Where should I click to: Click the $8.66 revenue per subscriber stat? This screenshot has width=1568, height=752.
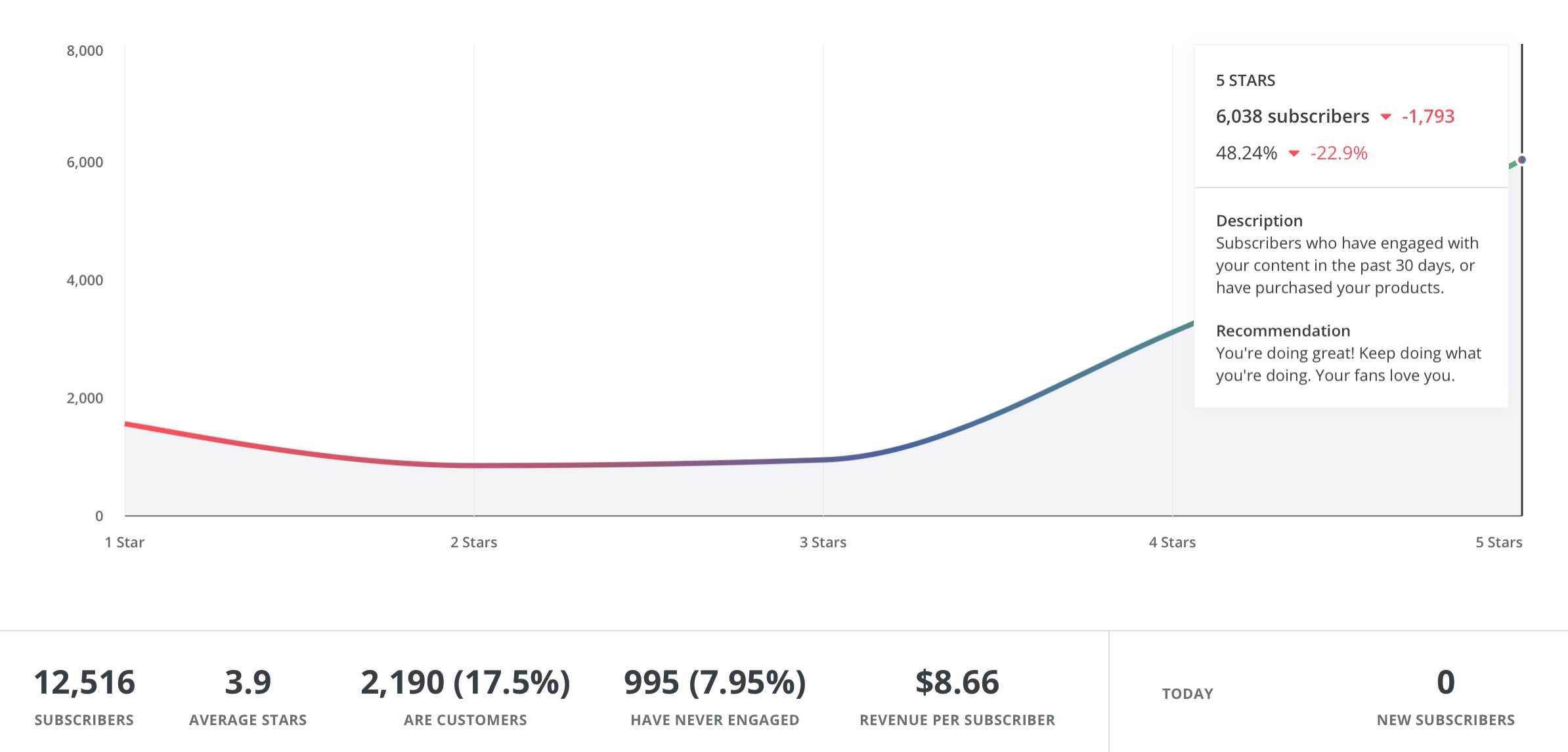pyautogui.click(x=957, y=682)
